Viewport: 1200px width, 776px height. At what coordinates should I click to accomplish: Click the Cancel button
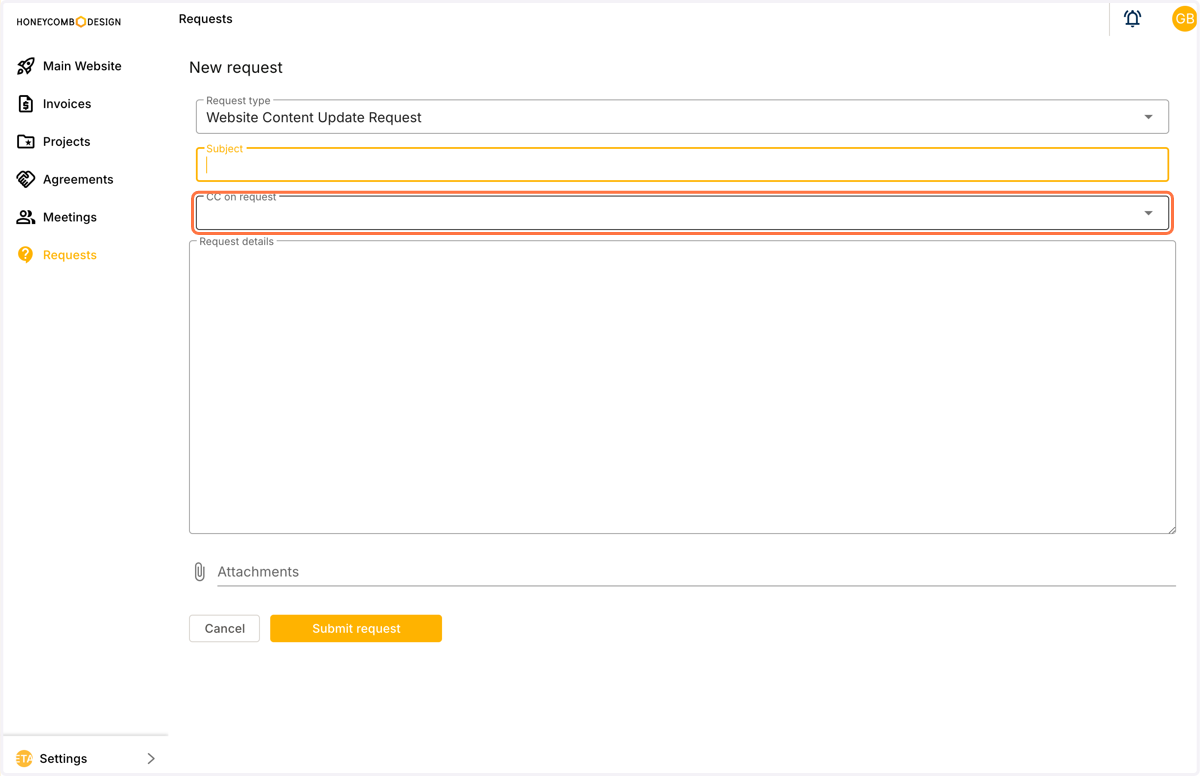(x=224, y=628)
